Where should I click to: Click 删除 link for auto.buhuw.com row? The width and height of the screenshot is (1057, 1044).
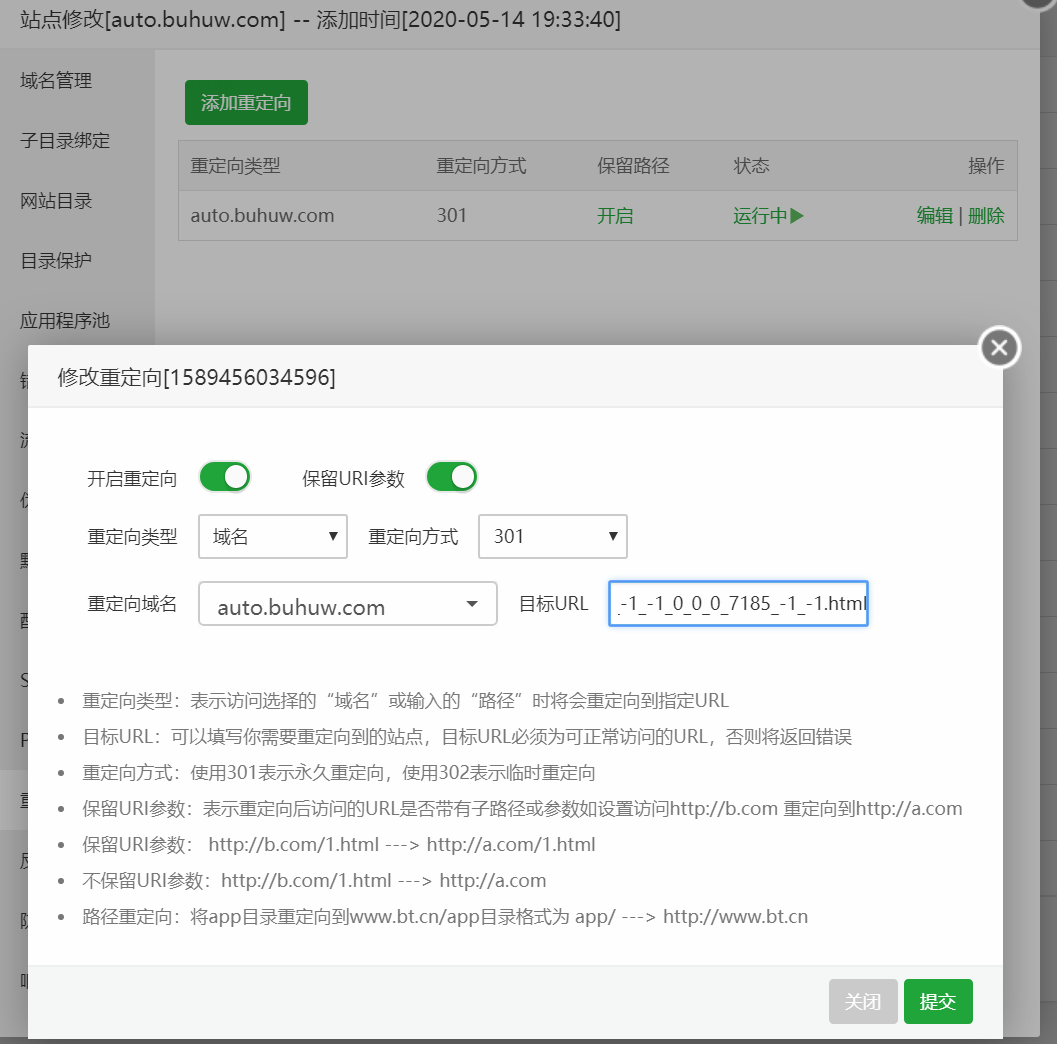click(986, 216)
